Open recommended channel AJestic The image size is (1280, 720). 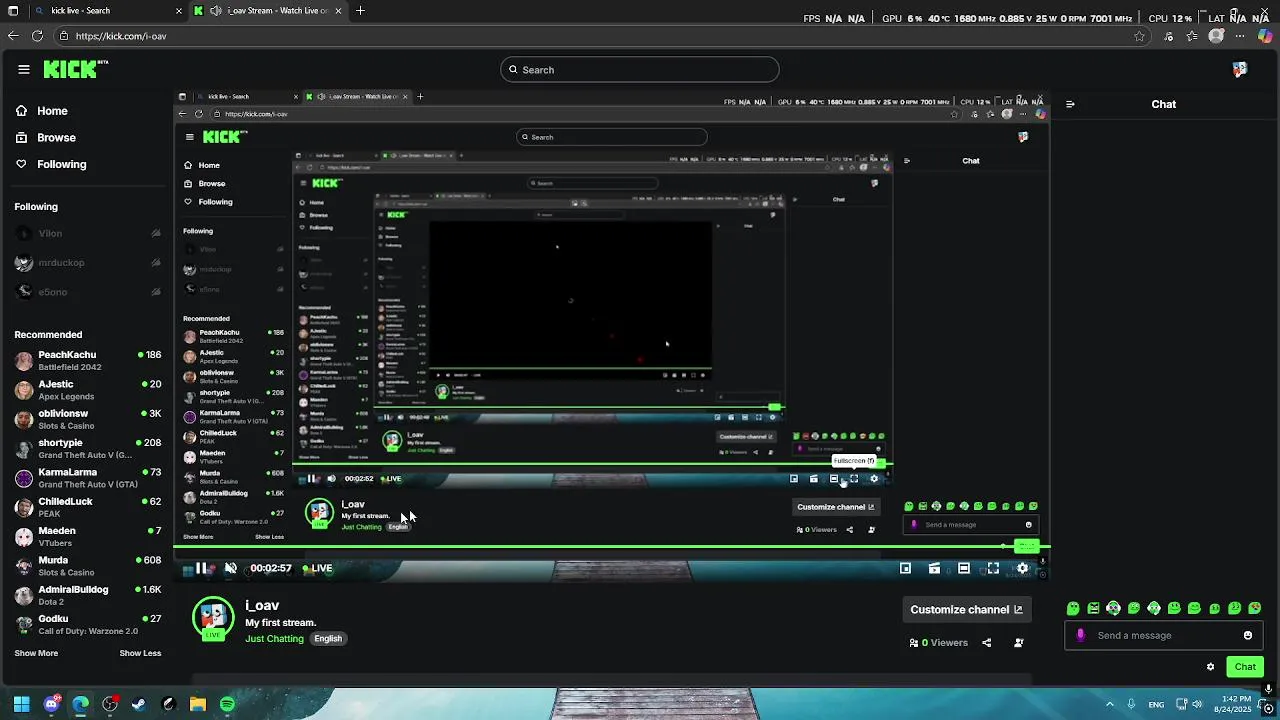click(x=88, y=390)
